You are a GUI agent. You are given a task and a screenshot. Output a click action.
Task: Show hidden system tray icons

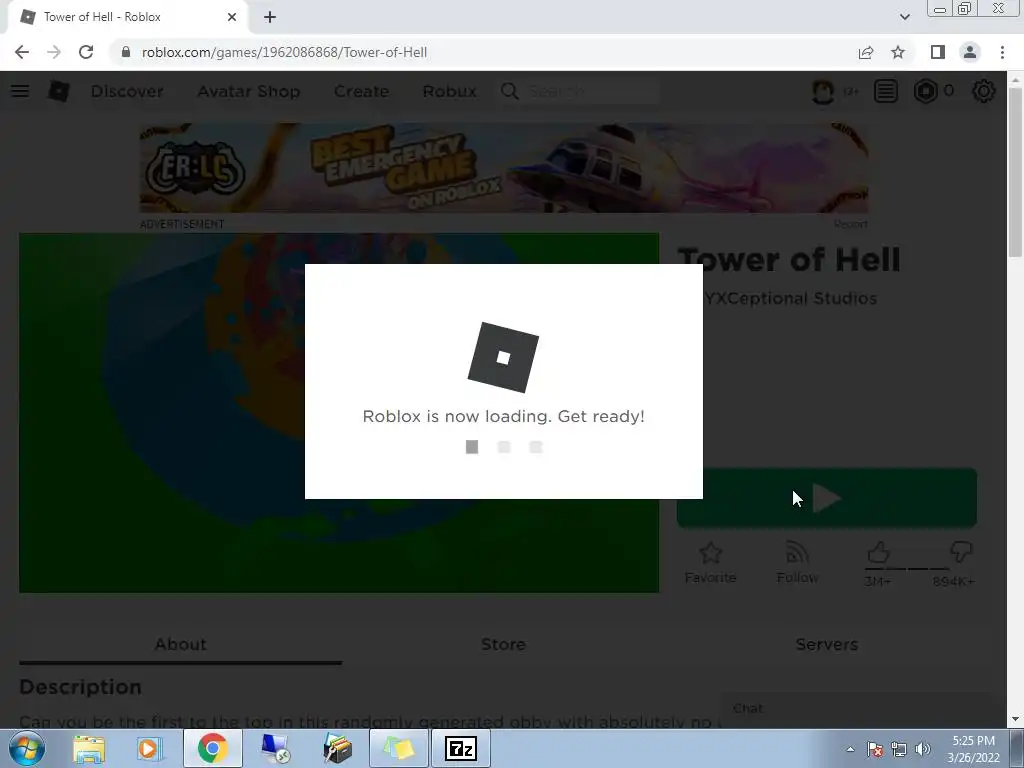coord(850,749)
